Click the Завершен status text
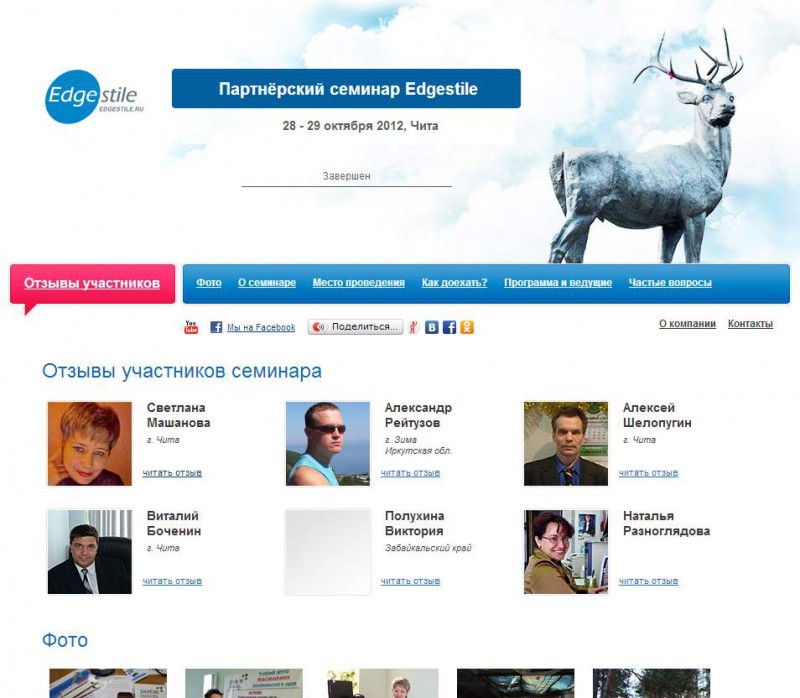This screenshot has height=698, width=800. click(x=346, y=176)
